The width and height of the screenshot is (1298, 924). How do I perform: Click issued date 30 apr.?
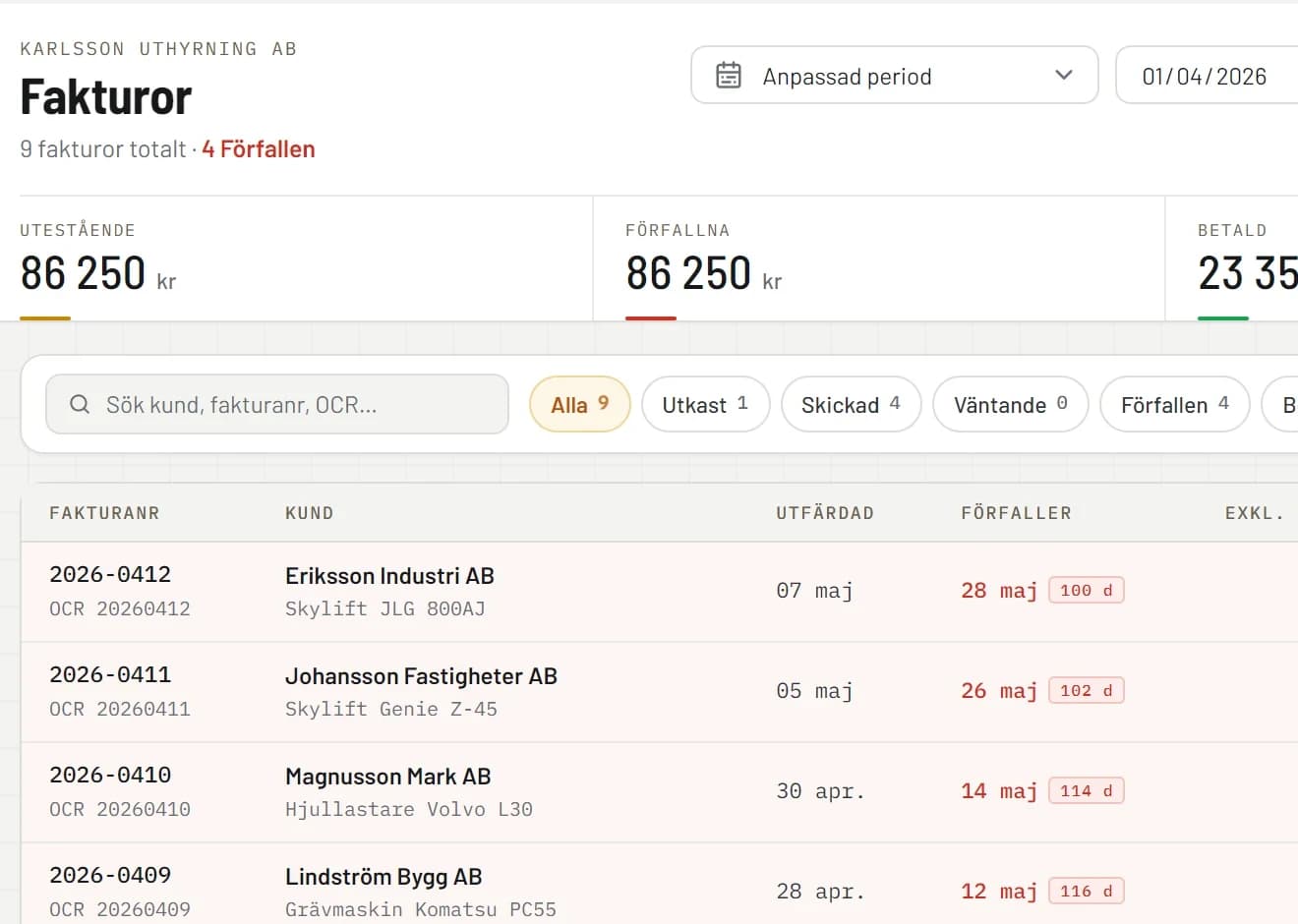820,791
